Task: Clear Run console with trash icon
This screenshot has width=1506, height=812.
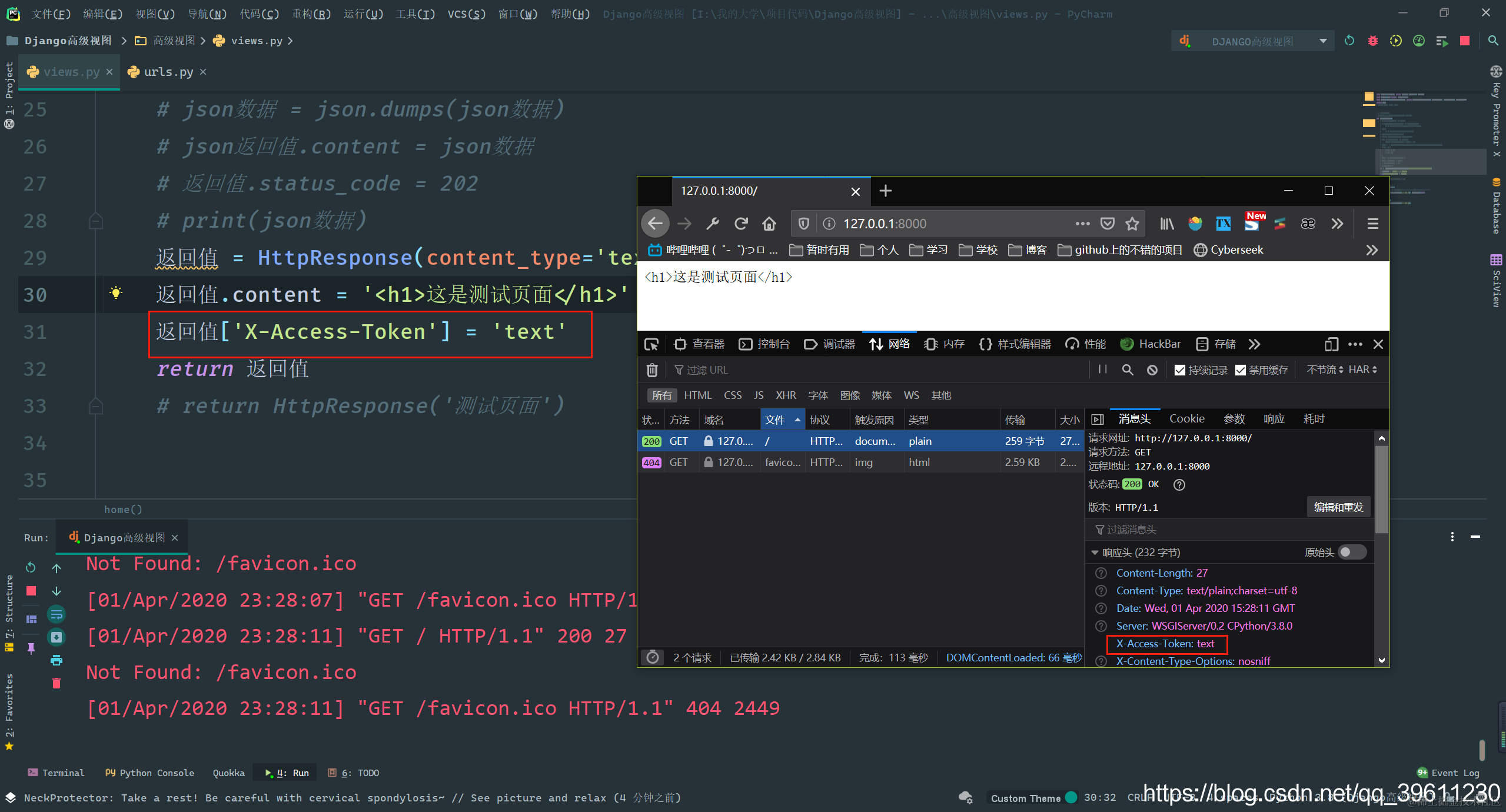Action: (56, 683)
